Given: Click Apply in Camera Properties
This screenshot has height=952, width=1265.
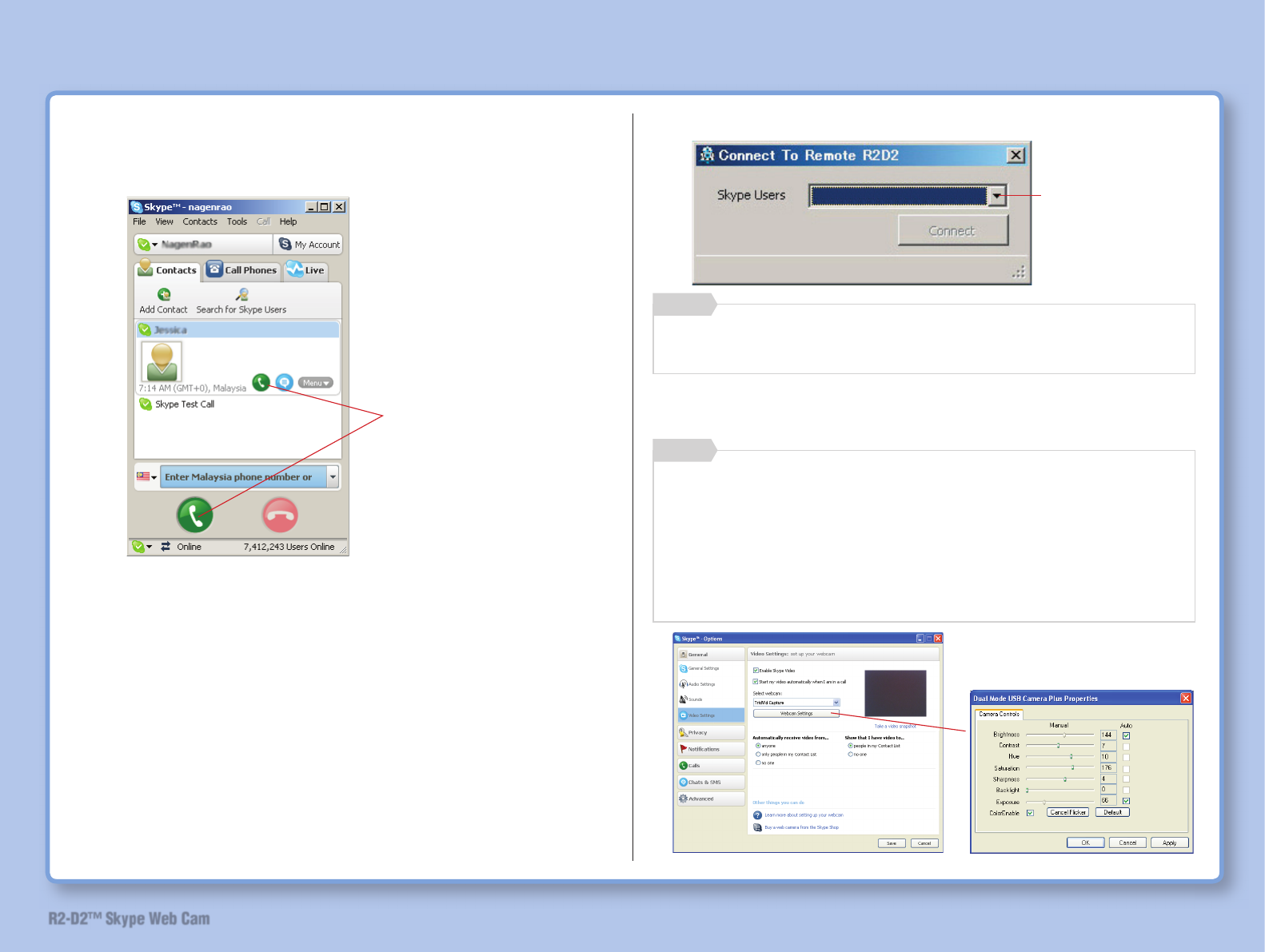Looking at the screenshot, I should (1170, 842).
